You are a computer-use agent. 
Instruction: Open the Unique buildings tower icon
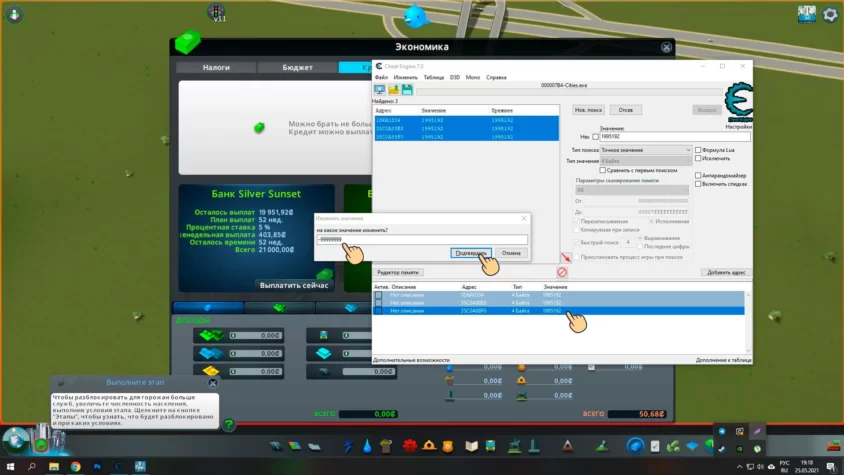(x=534, y=446)
